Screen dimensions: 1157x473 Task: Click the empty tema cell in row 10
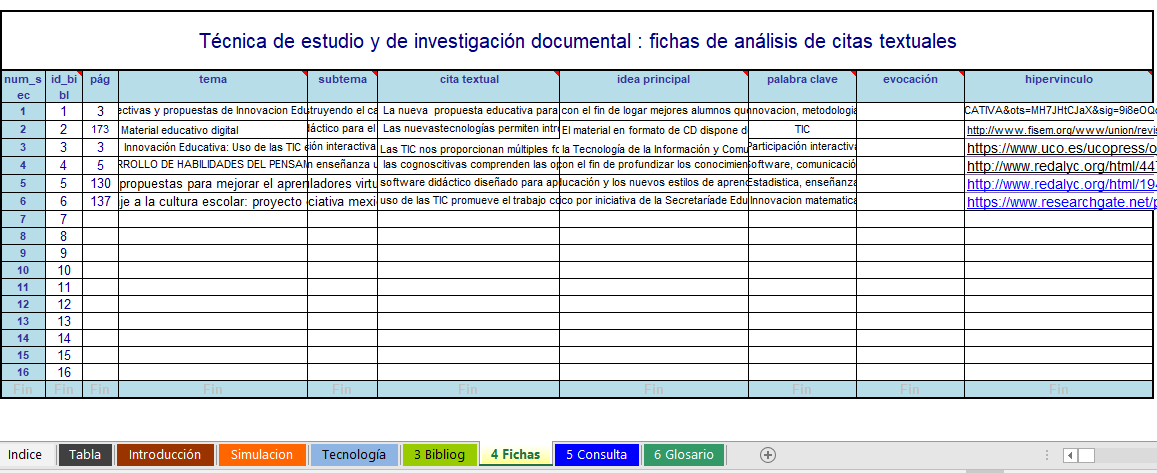213,270
